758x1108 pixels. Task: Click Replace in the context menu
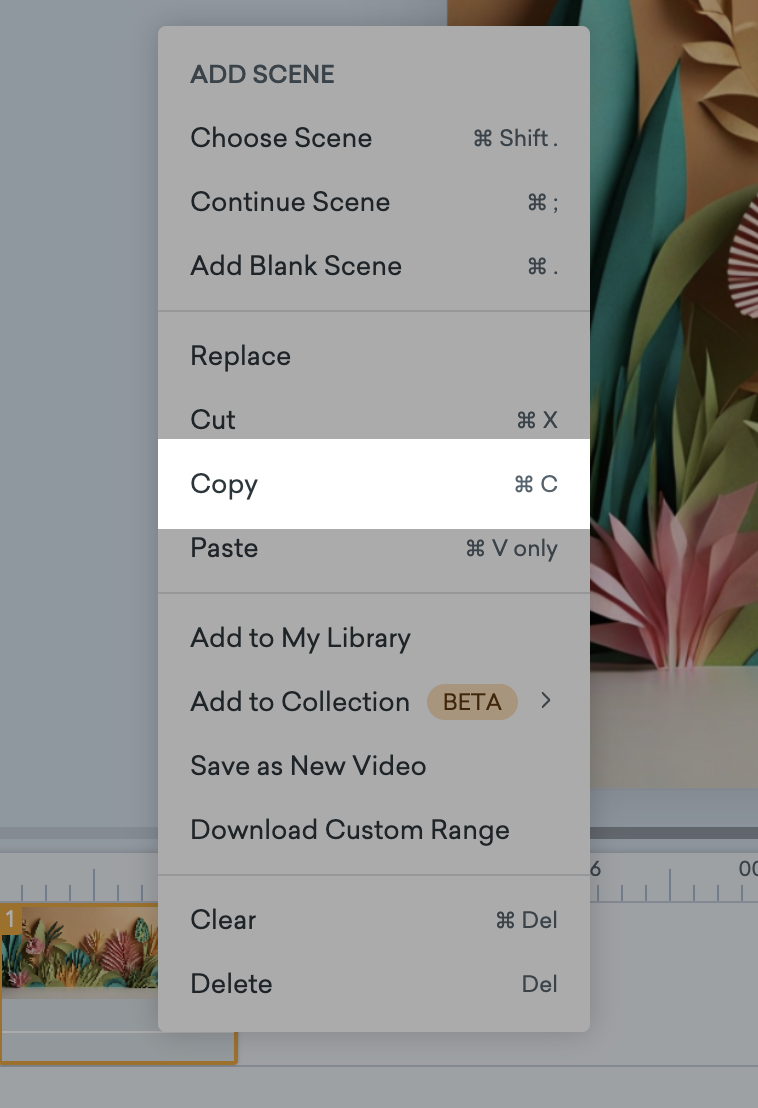(x=240, y=356)
